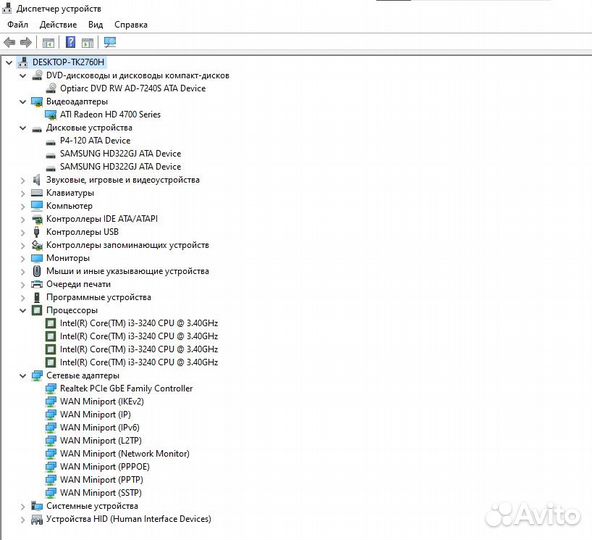Click the Клавиатуры keyboard icon

pos(37,193)
